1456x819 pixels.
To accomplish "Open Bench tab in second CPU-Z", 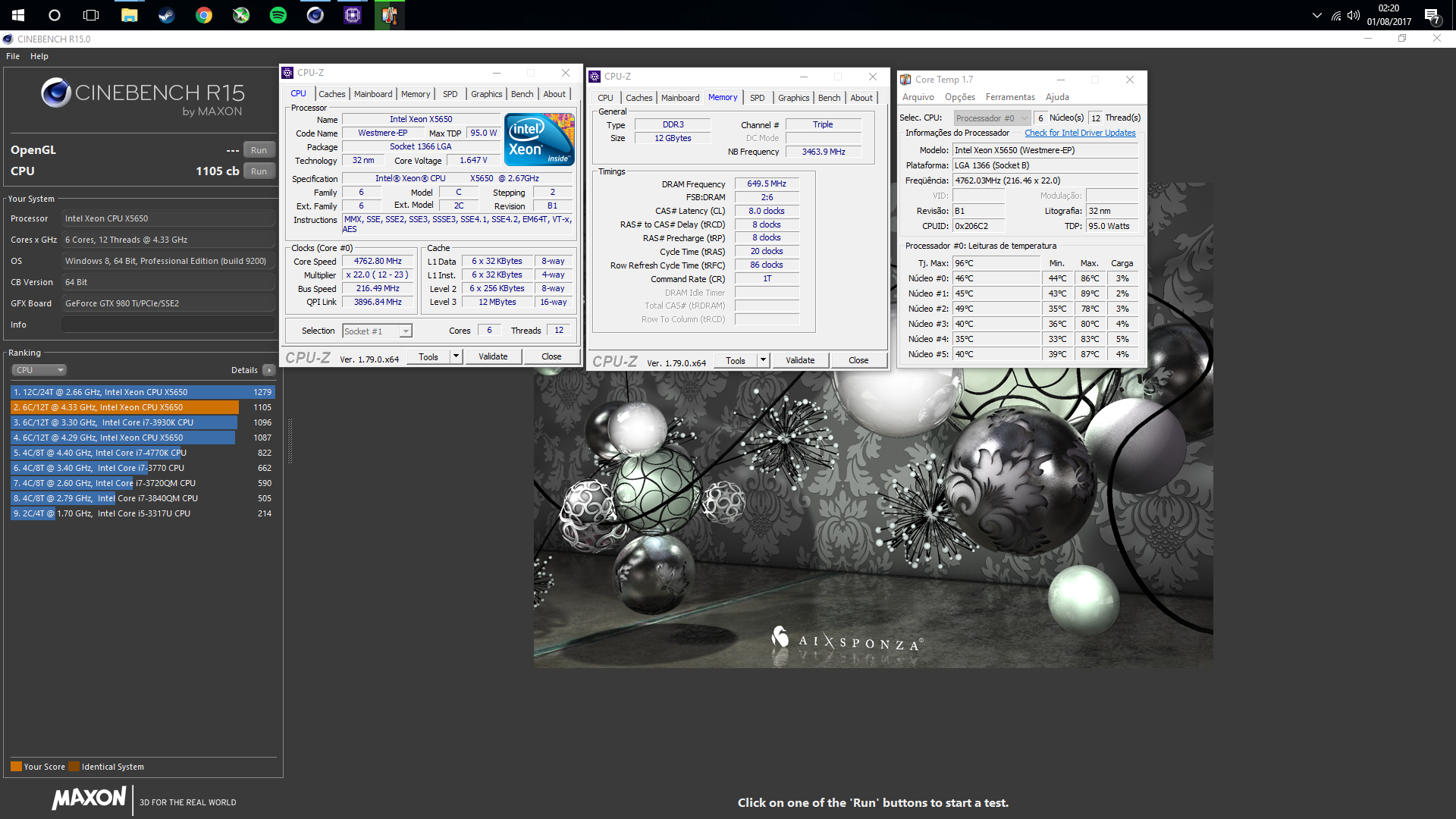I will pos(830,98).
